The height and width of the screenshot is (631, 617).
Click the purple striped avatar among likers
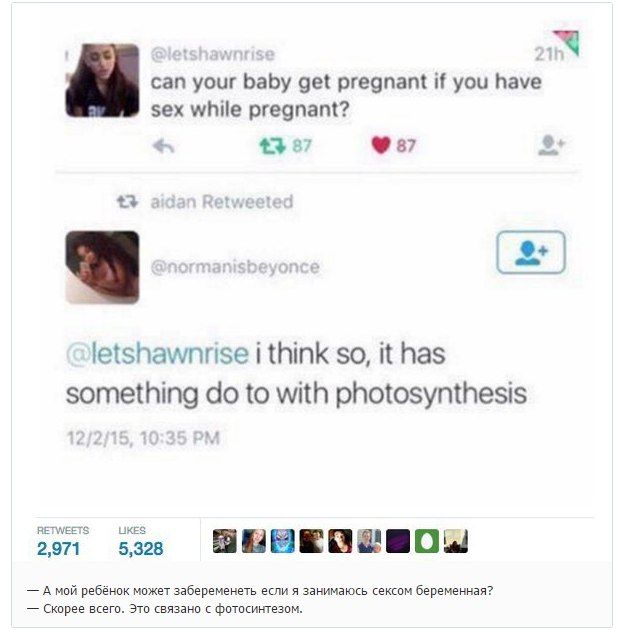pos(398,541)
